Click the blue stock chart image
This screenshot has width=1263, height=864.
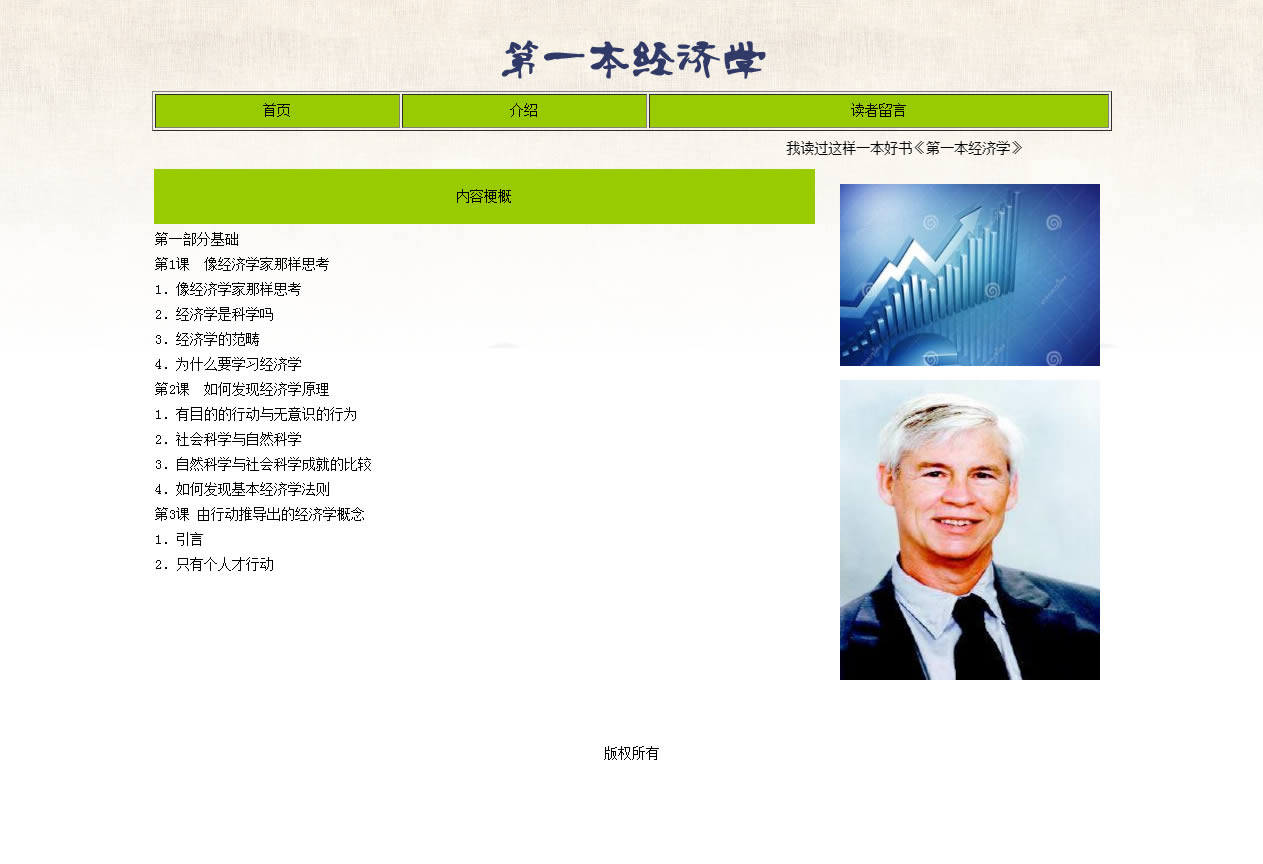coord(969,275)
